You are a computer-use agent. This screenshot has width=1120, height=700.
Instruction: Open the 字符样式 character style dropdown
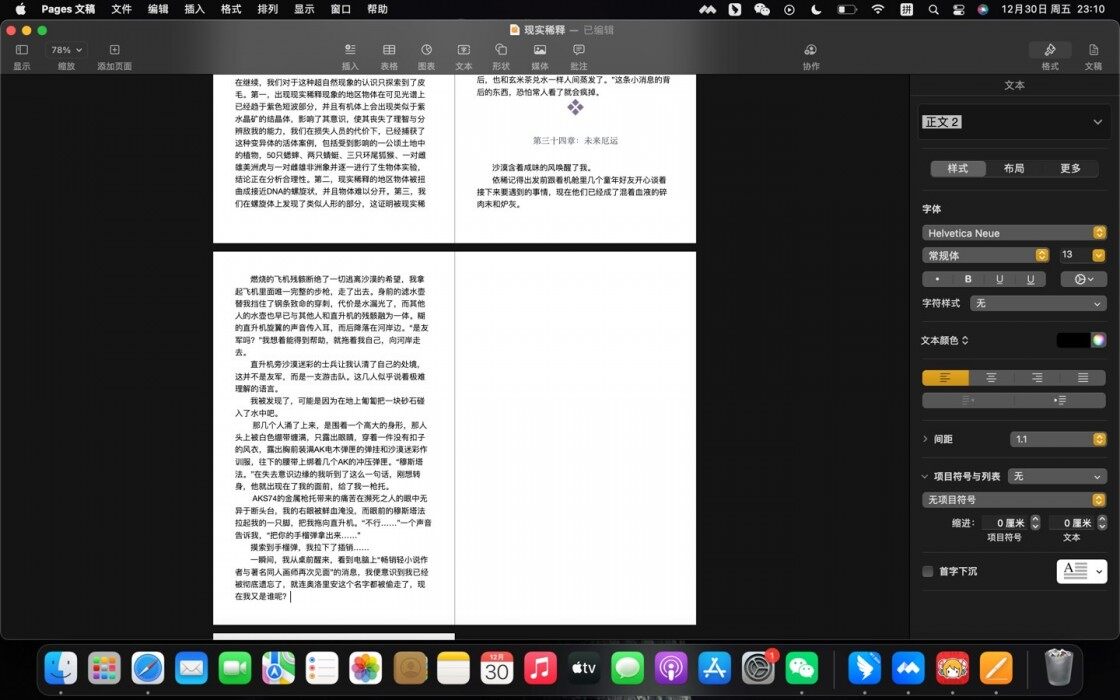[1038, 304]
